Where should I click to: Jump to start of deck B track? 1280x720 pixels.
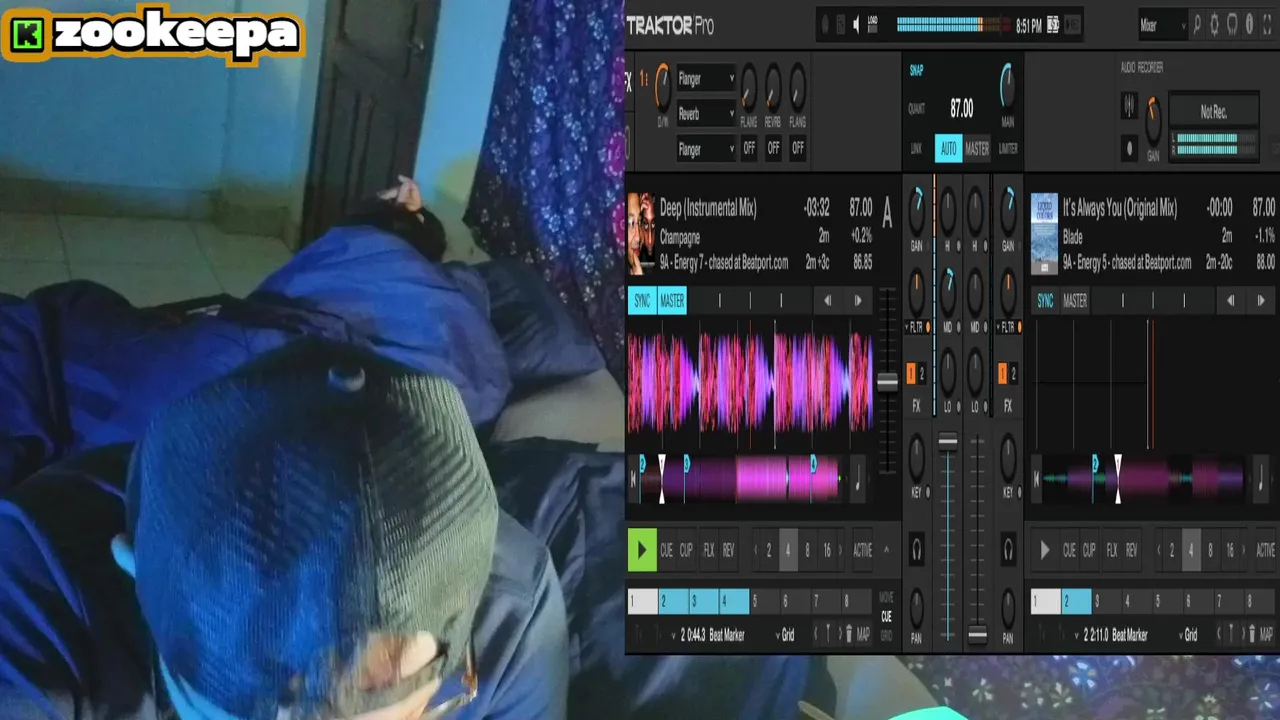click(1037, 479)
